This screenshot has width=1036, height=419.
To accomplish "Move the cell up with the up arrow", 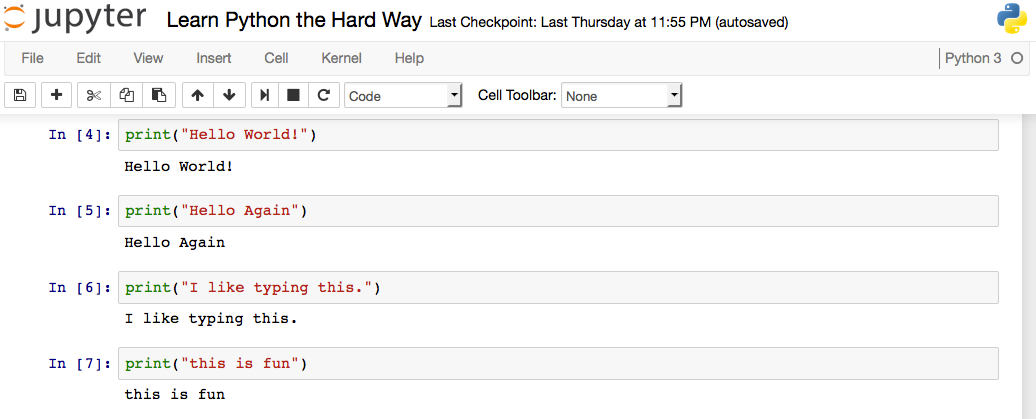I will pos(197,95).
